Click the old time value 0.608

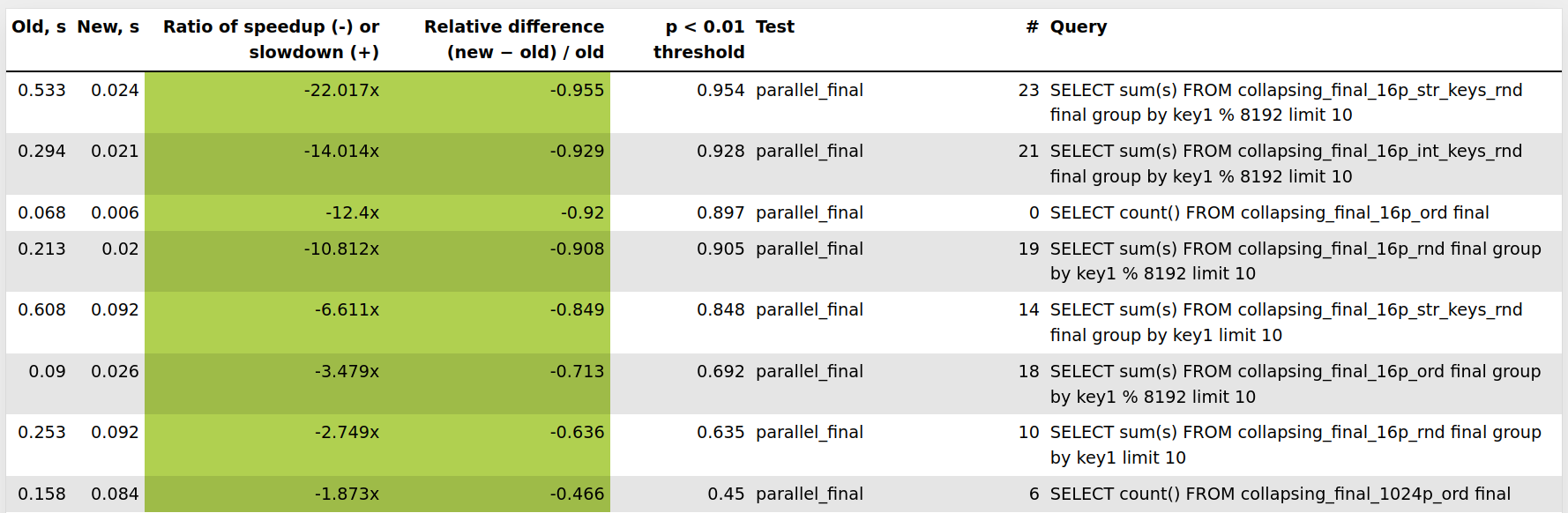pyautogui.click(x=42, y=310)
